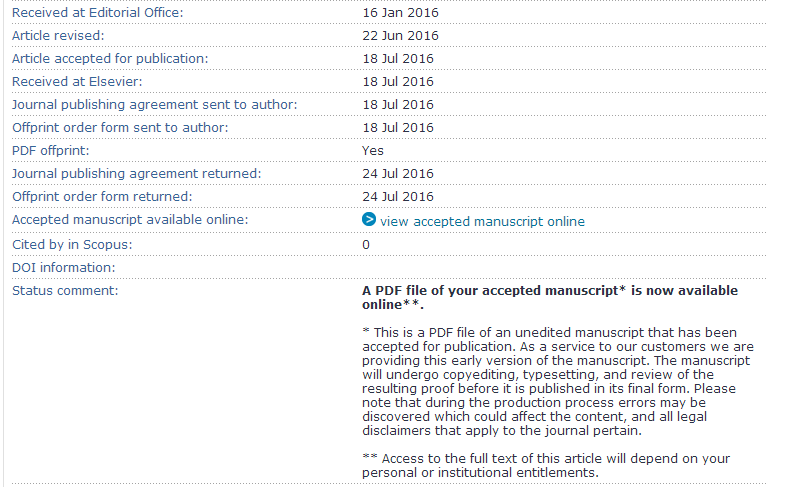Click the blue arrow icon beside manuscript link
The height and width of the screenshot is (487, 807).
pyautogui.click(x=369, y=220)
